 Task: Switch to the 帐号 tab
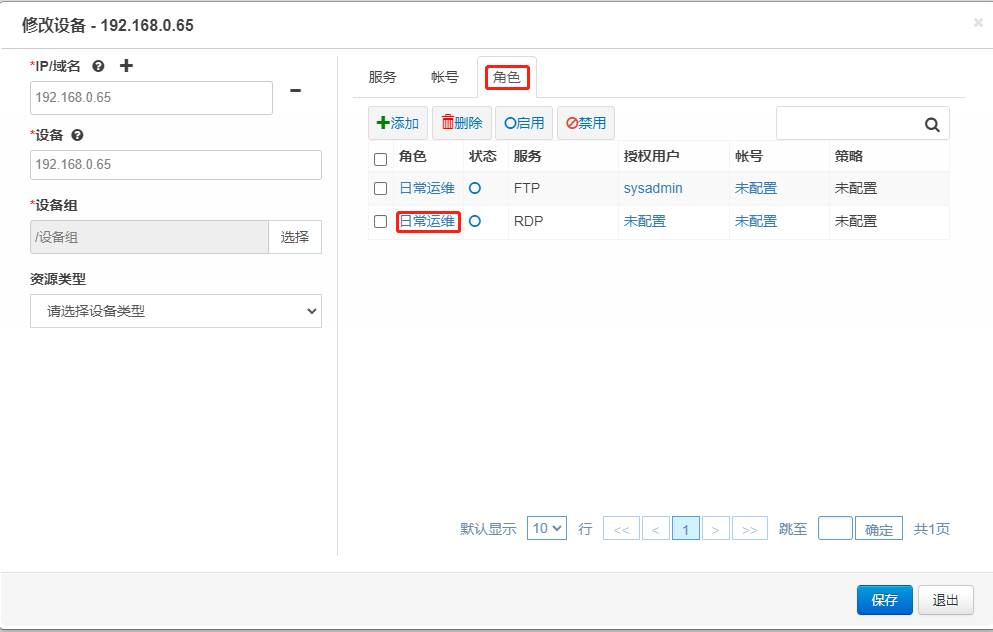pyautogui.click(x=445, y=77)
